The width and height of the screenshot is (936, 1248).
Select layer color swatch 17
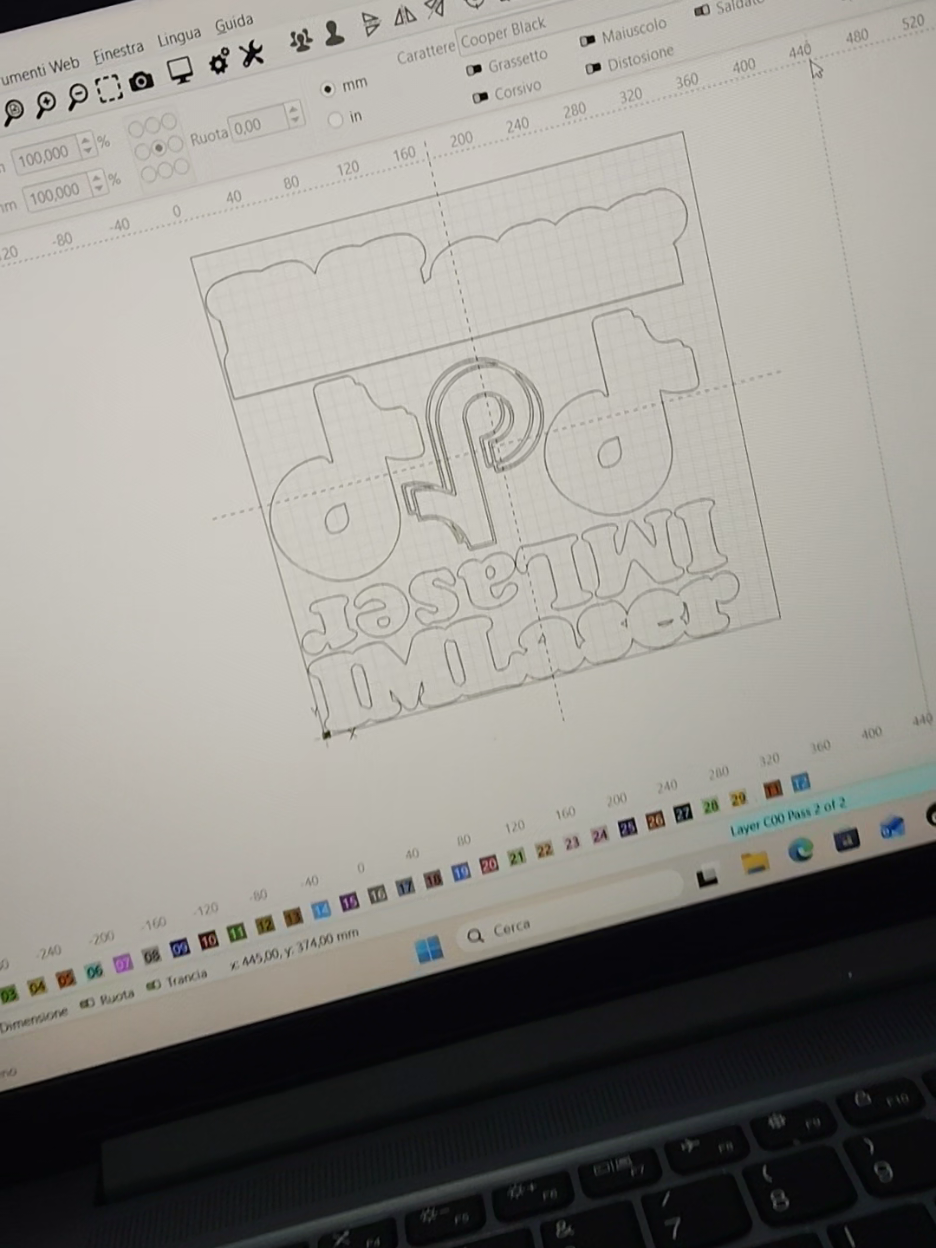click(x=405, y=887)
